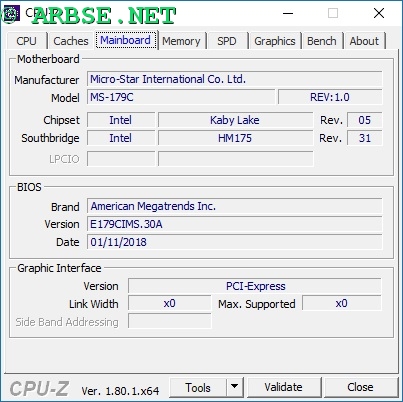Click the REV:1.0 field
This screenshot has height=402, width=403.
tap(330, 97)
